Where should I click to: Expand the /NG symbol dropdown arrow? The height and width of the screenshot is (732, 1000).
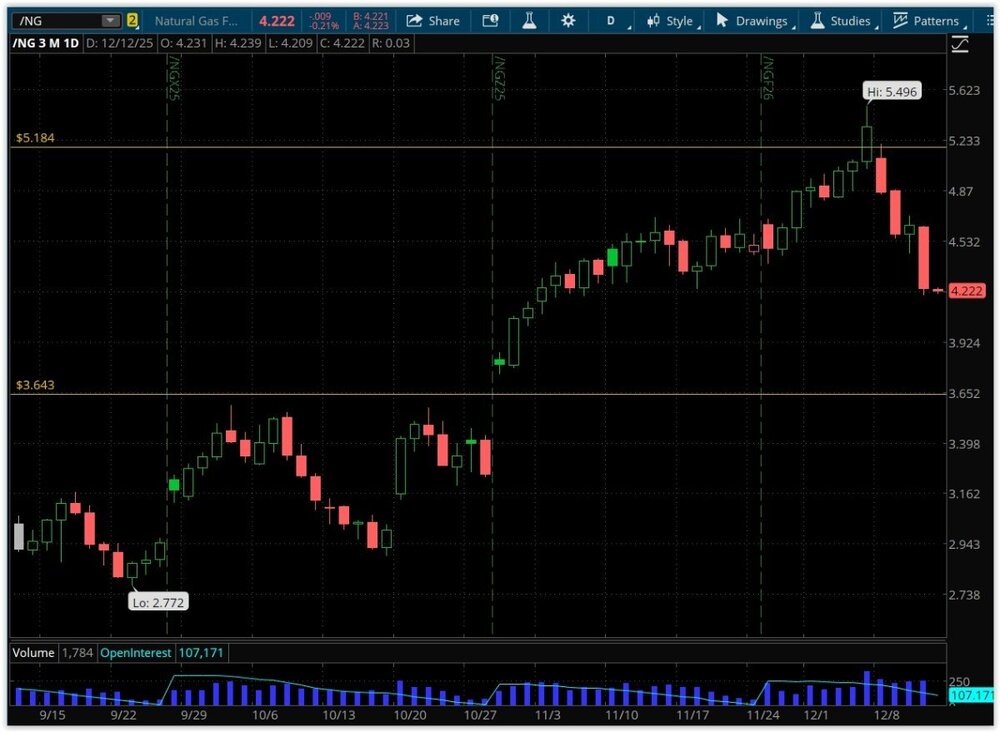click(x=109, y=20)
